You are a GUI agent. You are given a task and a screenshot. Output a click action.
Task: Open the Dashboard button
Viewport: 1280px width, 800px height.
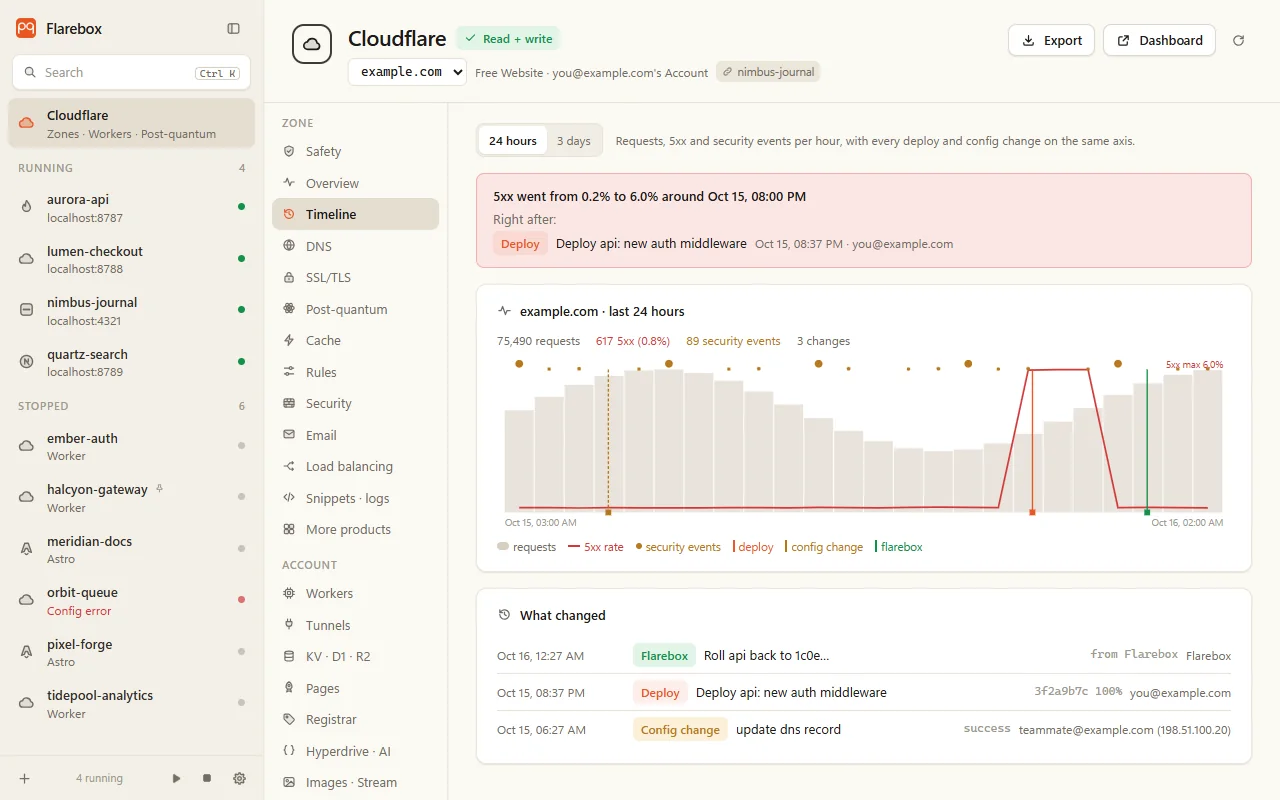tap(1159, 40)
